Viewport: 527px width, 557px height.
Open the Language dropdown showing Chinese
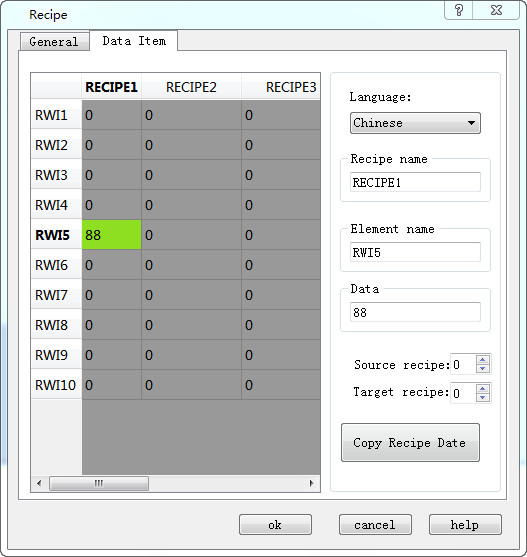(x=415, y=123)
